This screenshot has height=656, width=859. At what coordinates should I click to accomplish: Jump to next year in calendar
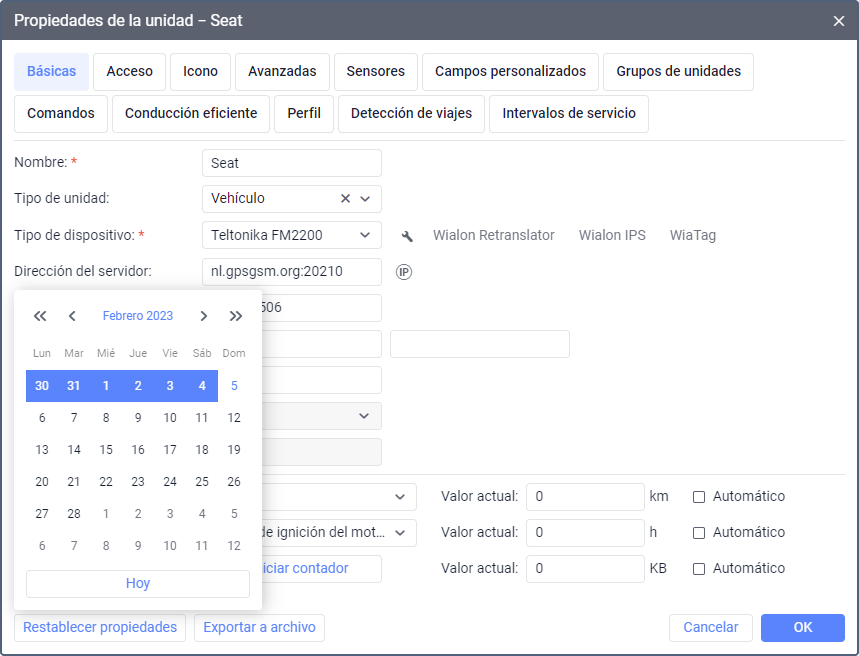point(236,316)
